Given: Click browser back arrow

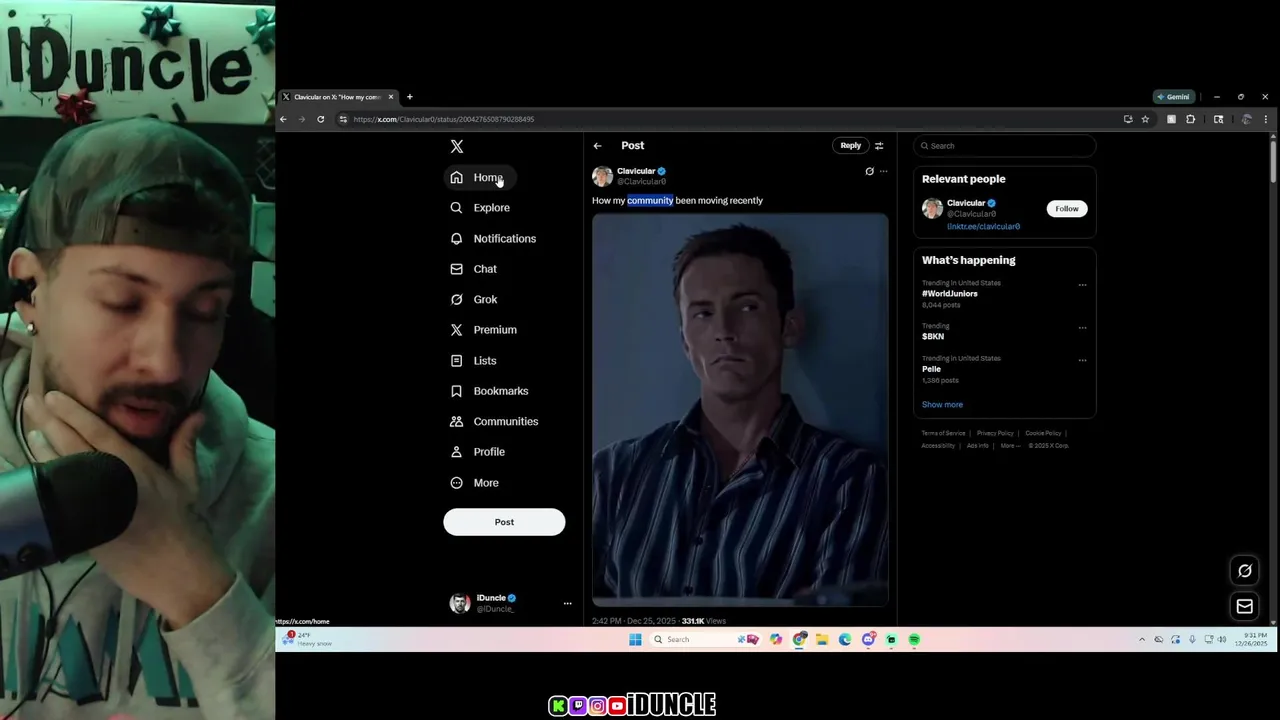Looking at the screenshot, I should point(283,119).
